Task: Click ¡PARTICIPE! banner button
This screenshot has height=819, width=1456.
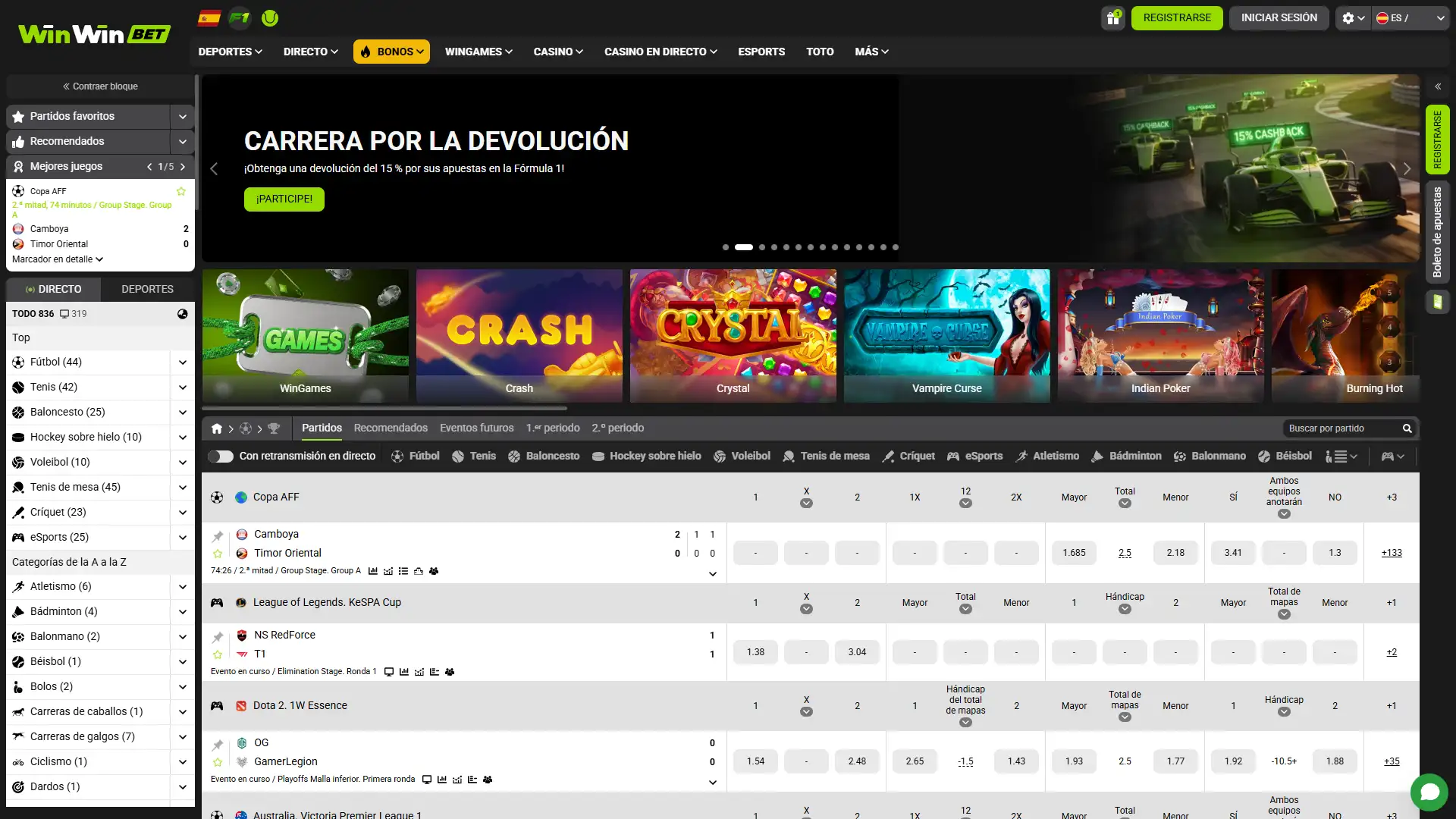Action: [284, 199]
